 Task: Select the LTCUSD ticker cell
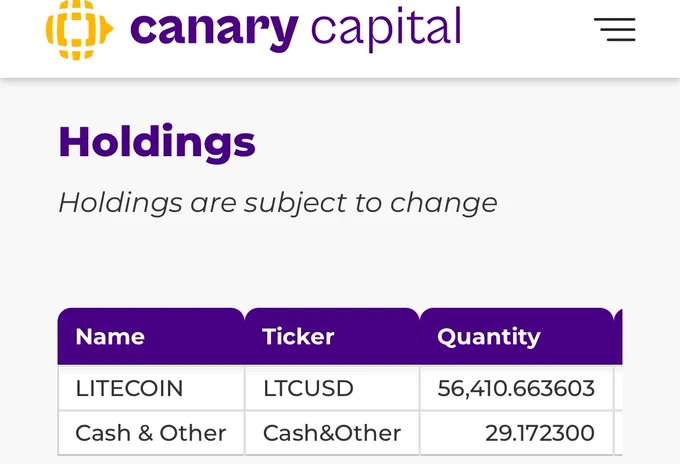coord(308,388)
